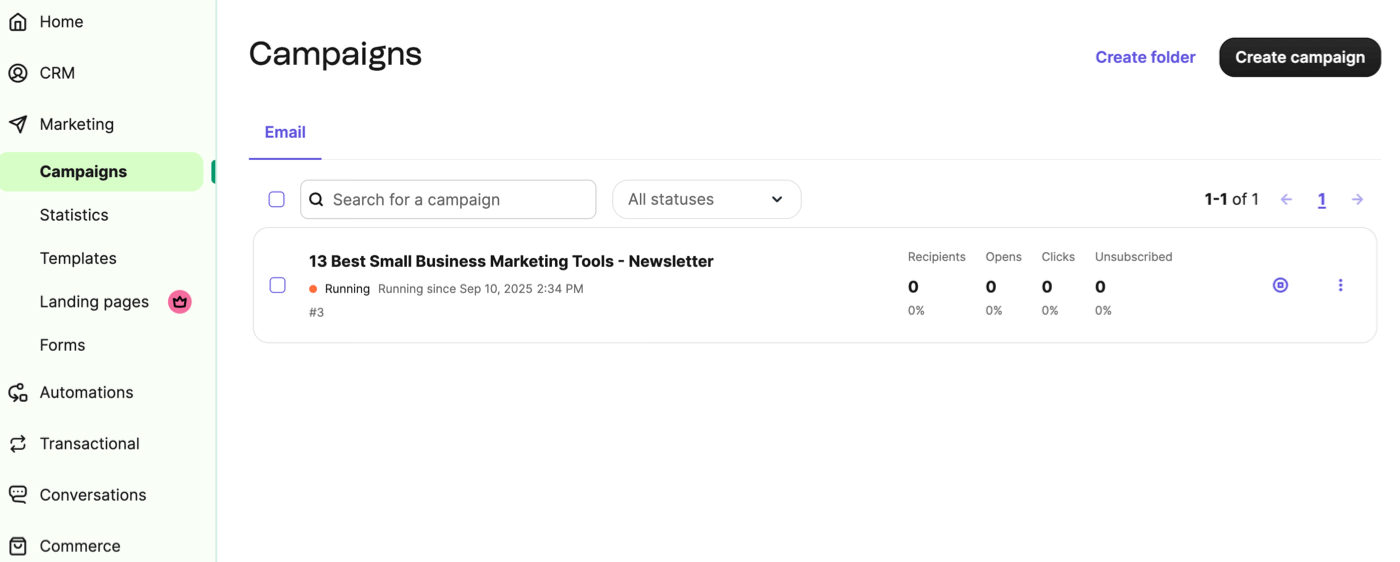Go to next page arrow
Image resolution: width=1400 pixels, height=562 pixels.
(1357, 200)
